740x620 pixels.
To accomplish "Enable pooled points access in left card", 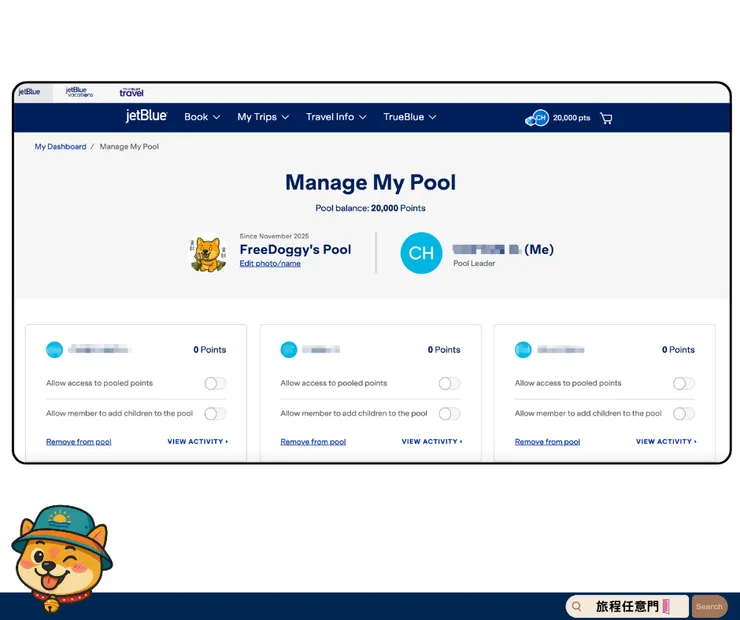I will pos(215,383).
